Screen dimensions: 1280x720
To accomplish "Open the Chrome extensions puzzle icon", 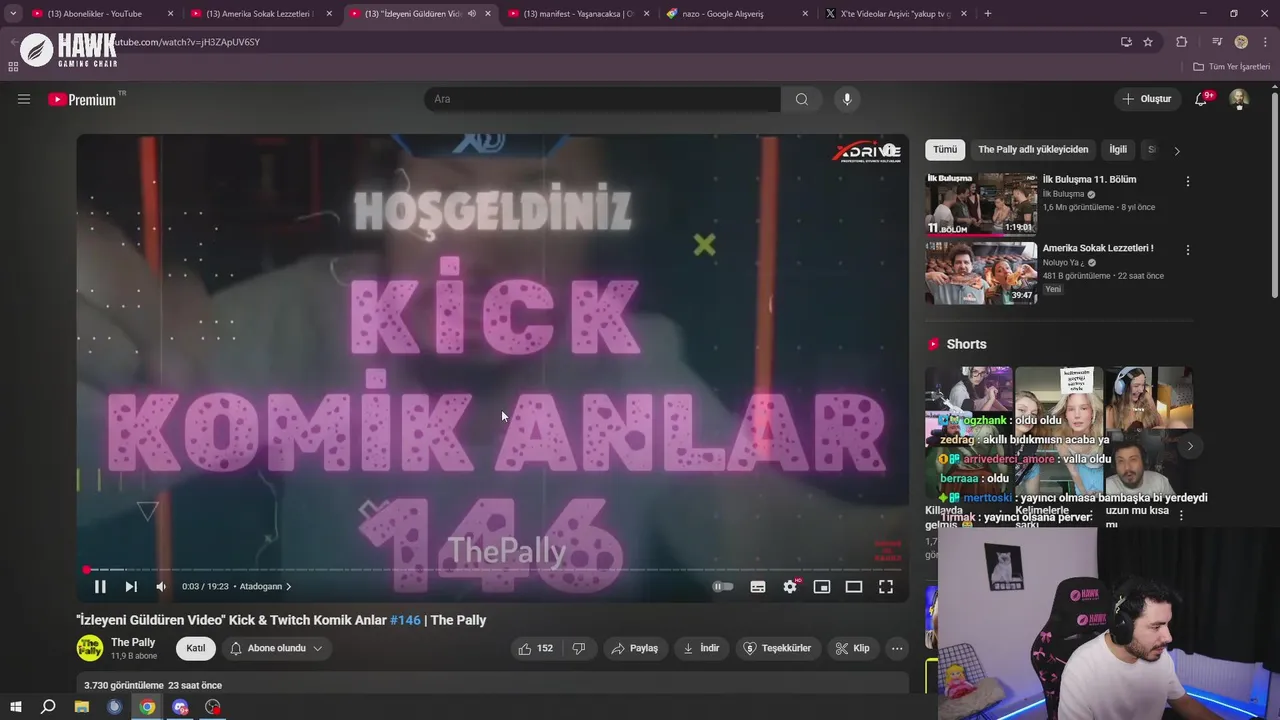I will [x=1182, y=42].
